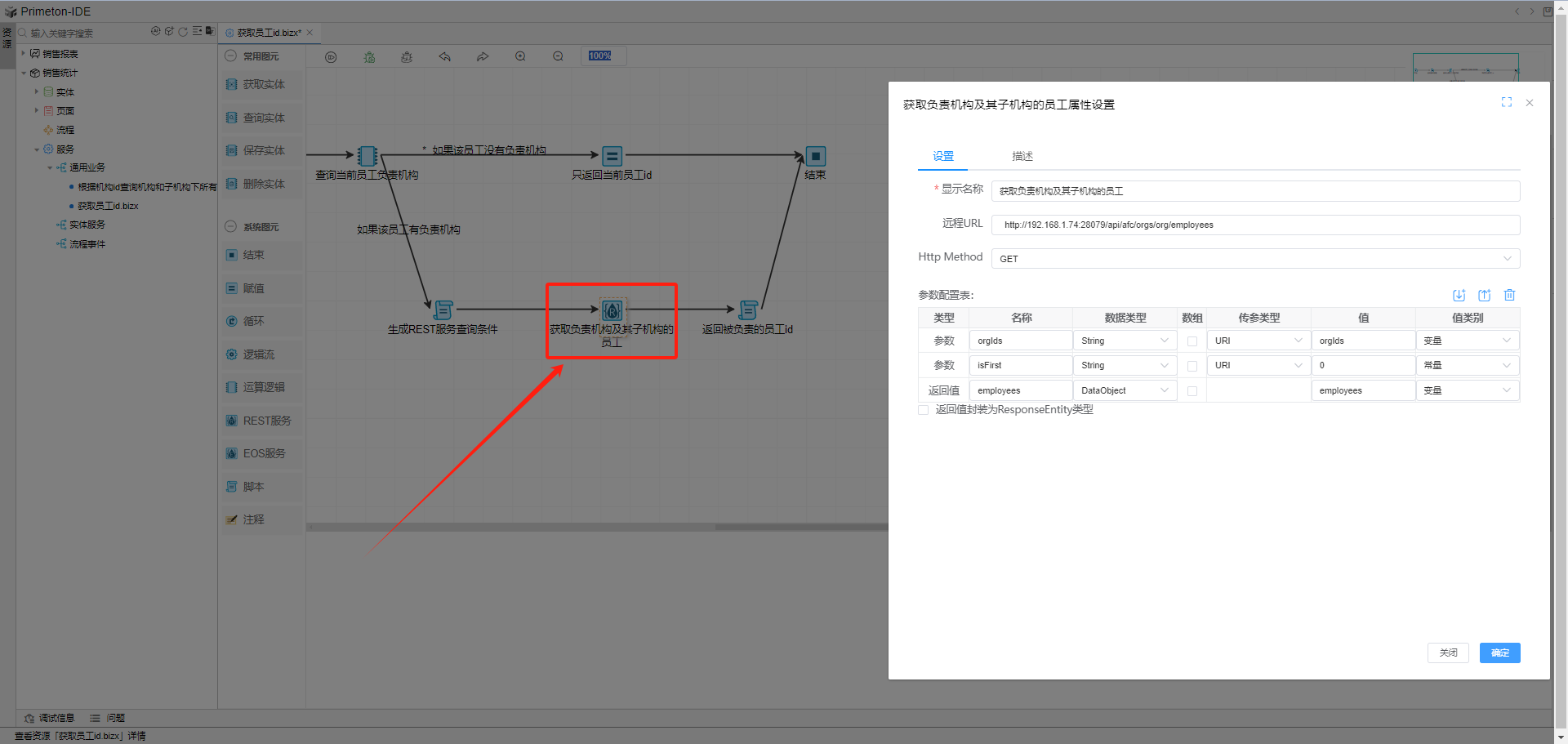Switch to the 描述 tab
The width and height of the screenshot is (1568, 744).
(1022, 156)
